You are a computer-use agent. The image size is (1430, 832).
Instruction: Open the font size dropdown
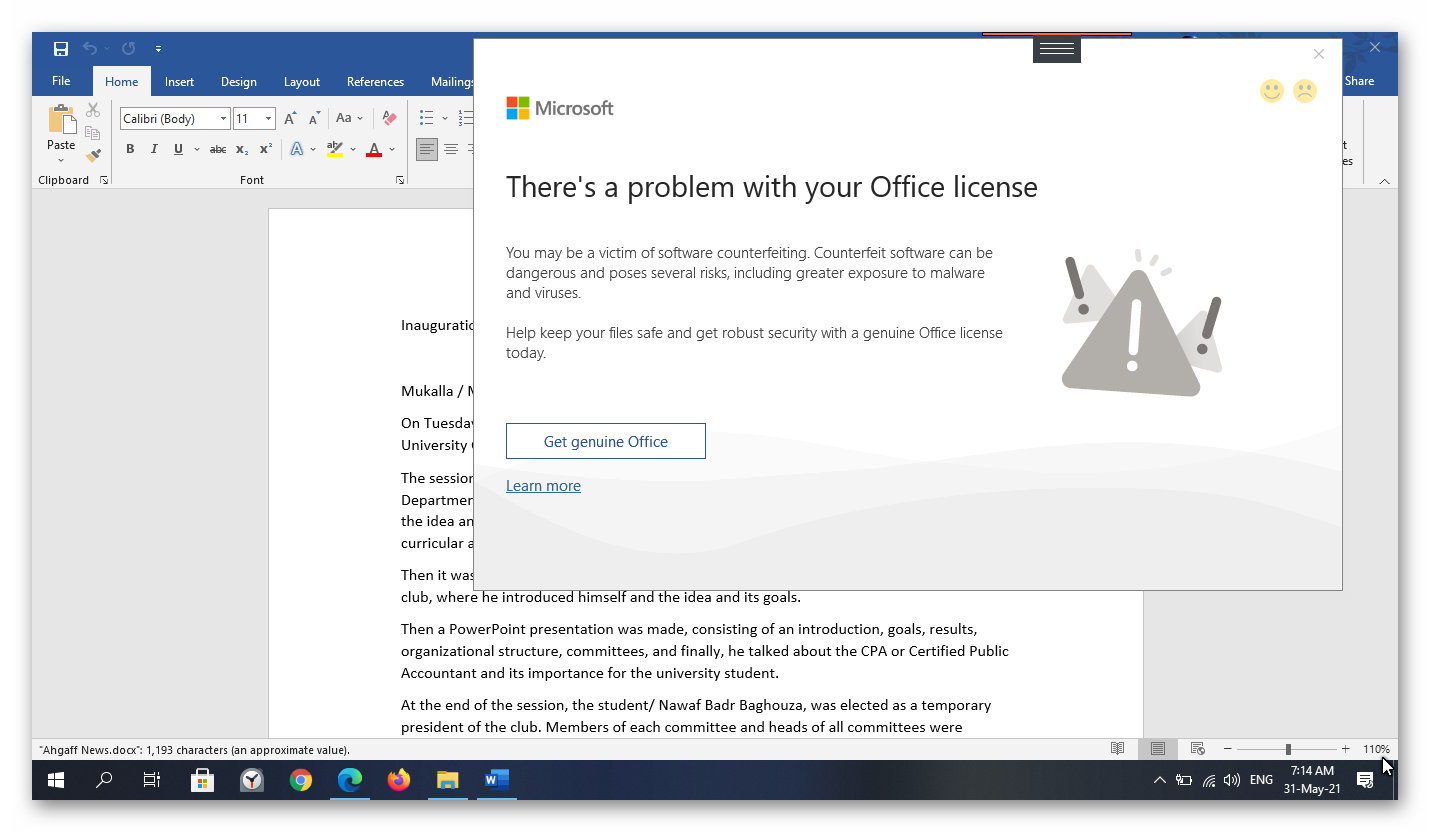(268, 119)
